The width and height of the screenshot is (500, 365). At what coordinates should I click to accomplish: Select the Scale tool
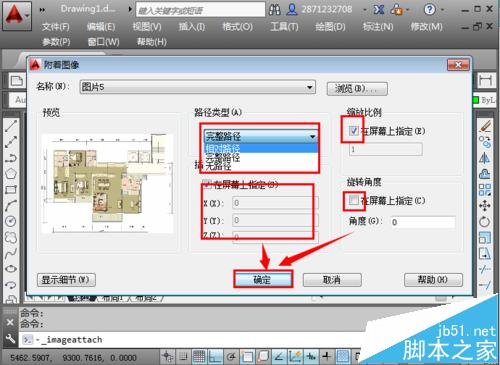(x=485, y=237)
